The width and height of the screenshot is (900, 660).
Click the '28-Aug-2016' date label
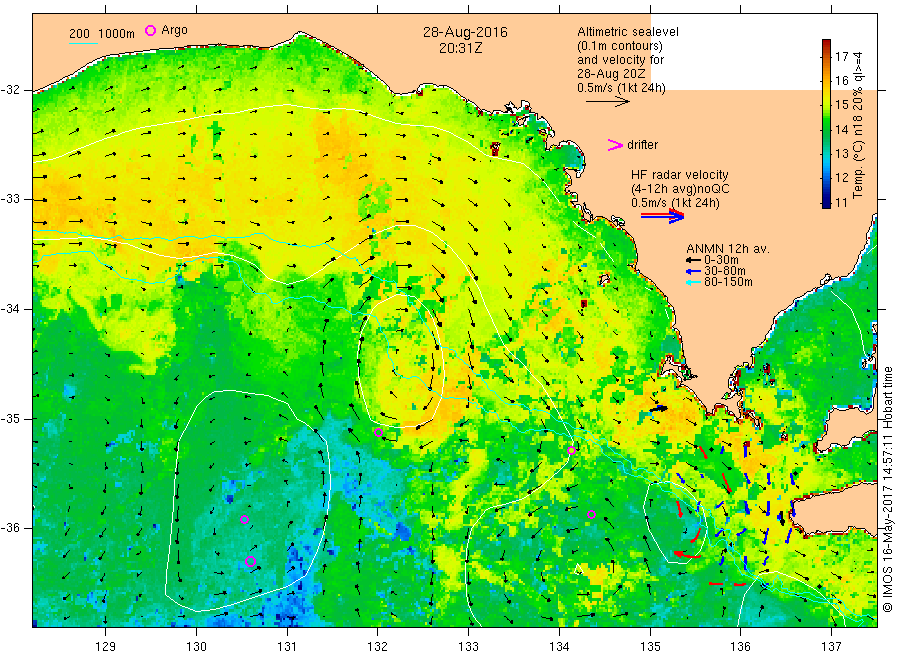click(465, 32)
